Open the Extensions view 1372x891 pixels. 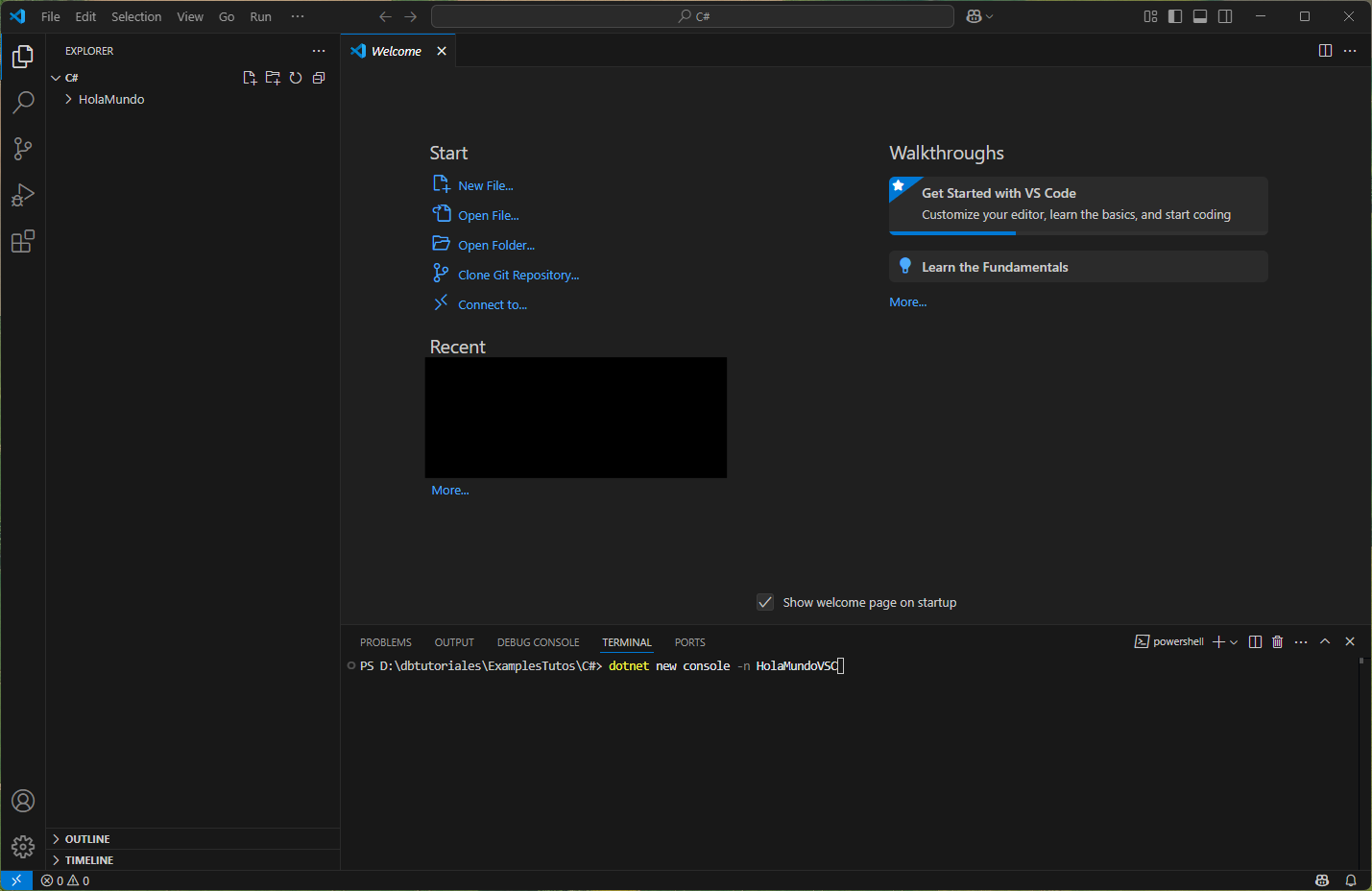click(x=23, y=241)
